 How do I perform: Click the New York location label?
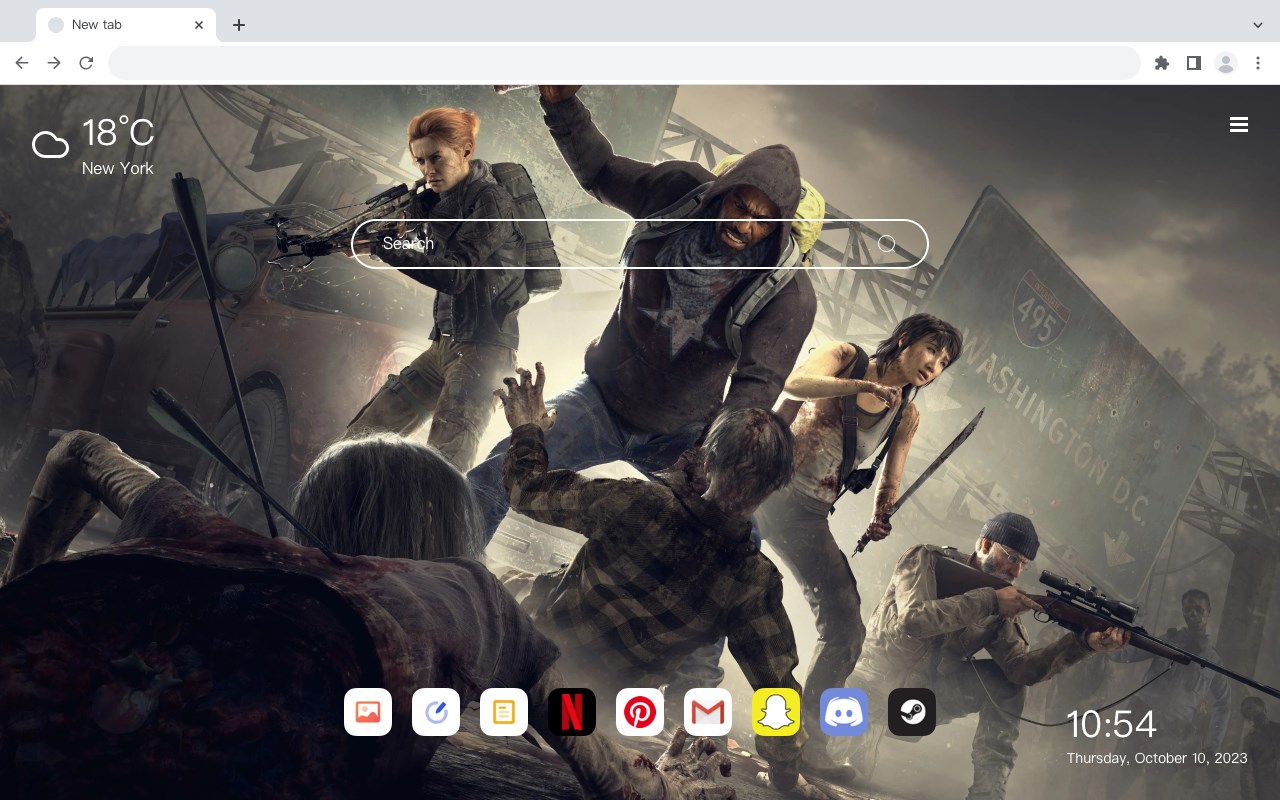pos(118,168)
